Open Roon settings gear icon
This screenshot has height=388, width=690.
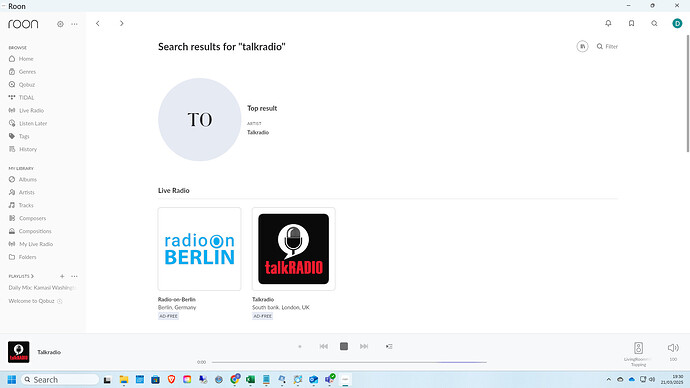coord(60,24)
